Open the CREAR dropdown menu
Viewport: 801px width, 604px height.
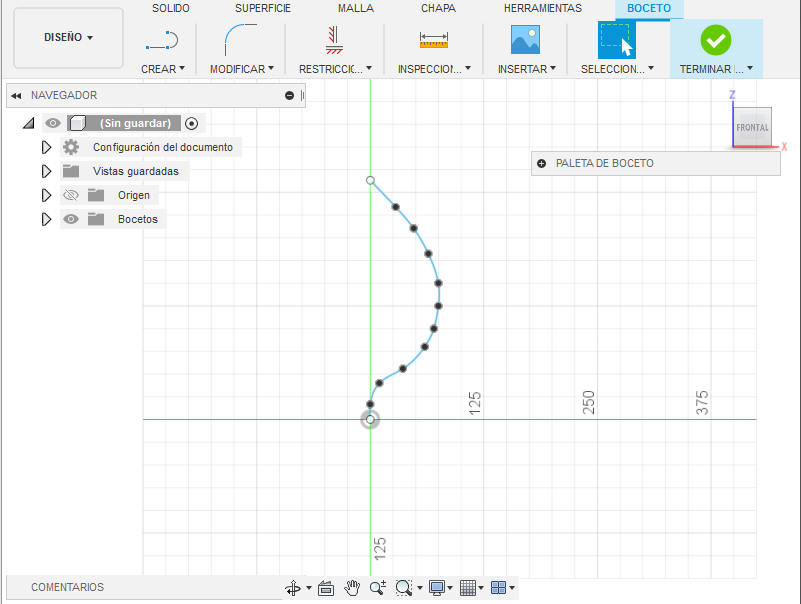[163, 69]
